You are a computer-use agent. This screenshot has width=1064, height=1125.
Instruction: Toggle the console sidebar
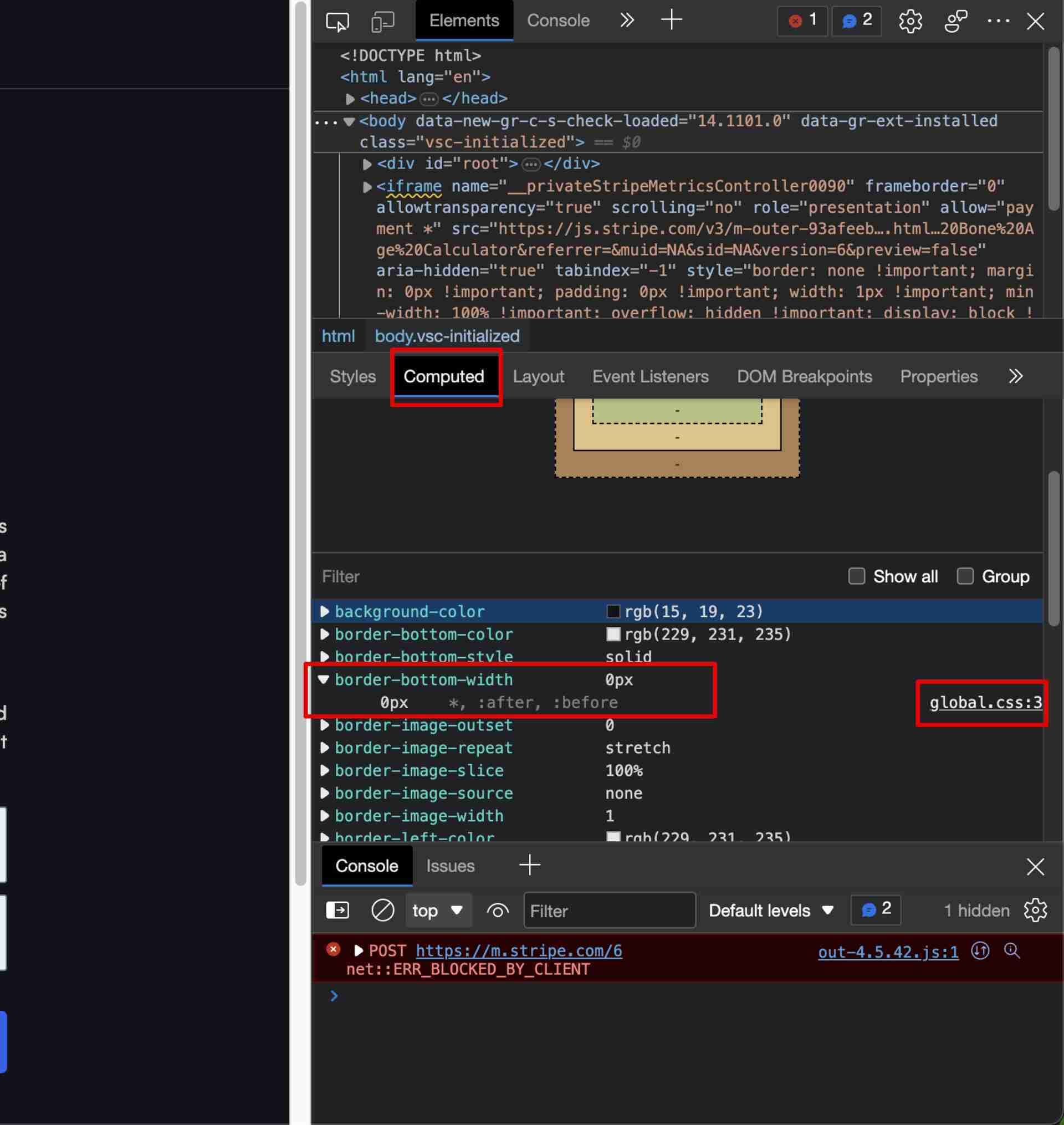(x=337, y=910)
